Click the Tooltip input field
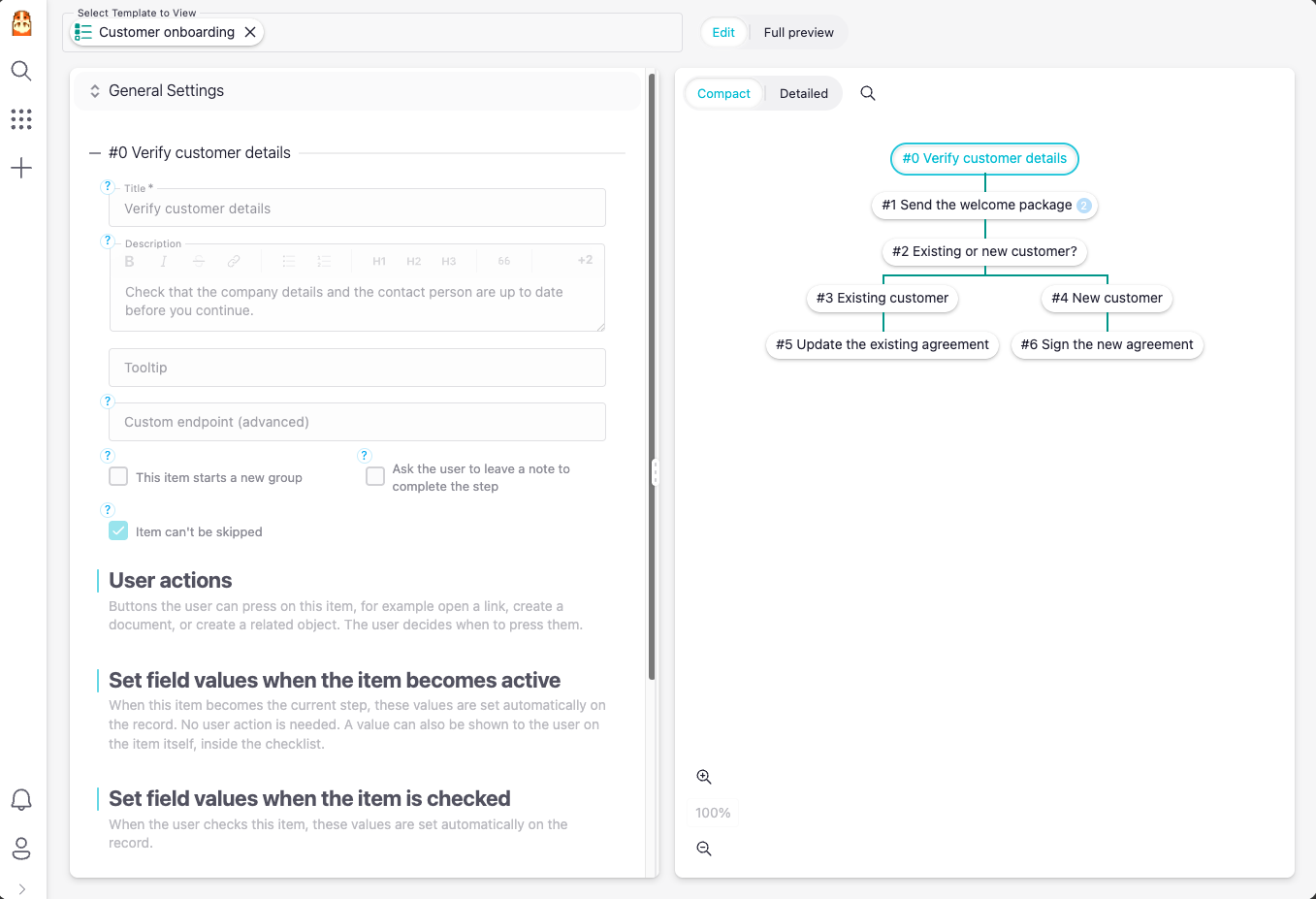Screen dimensions: 1316x899 click(x=357, y=368)
